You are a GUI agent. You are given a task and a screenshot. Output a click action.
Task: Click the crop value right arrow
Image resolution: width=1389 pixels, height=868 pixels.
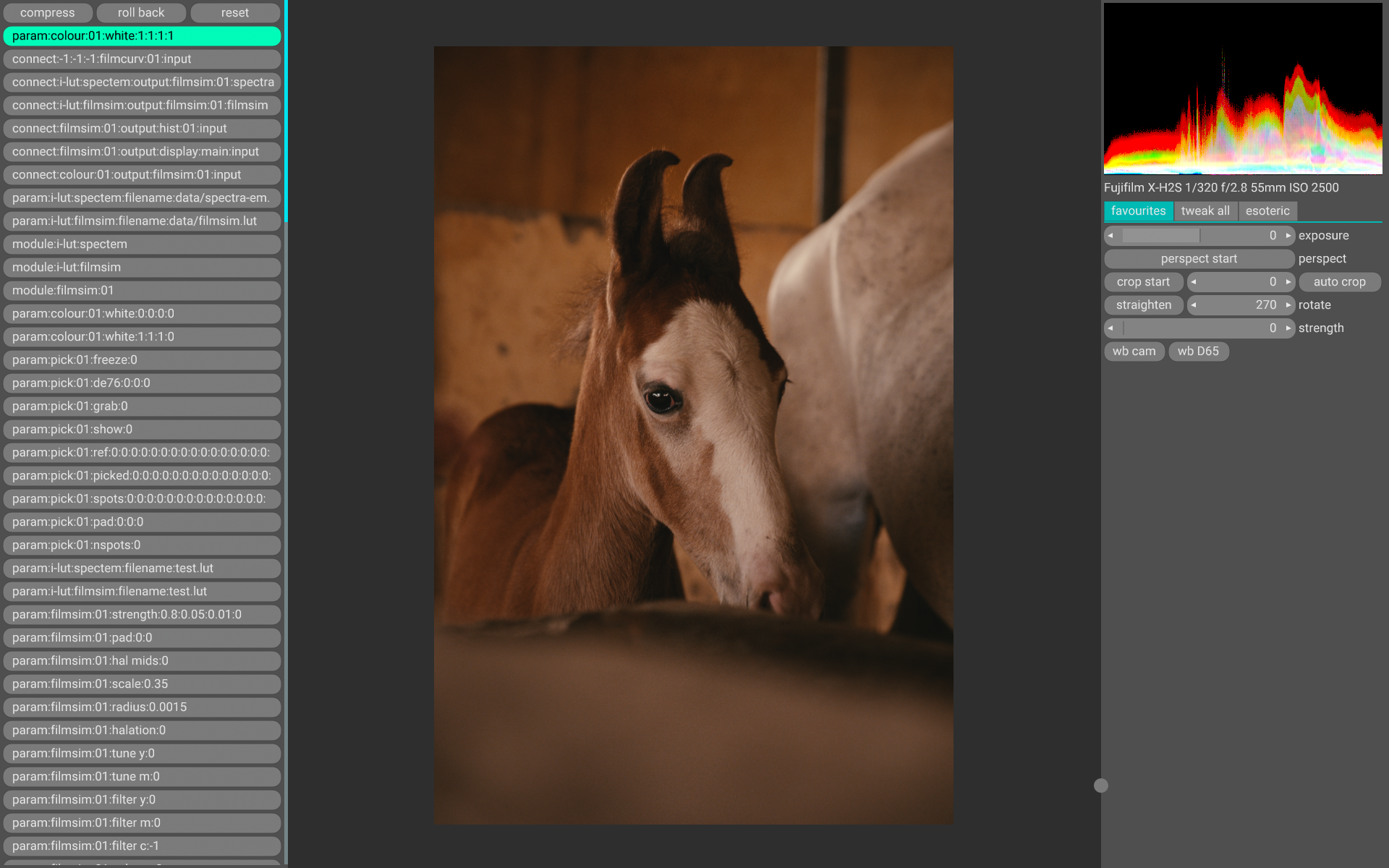tap(1288, 282)
